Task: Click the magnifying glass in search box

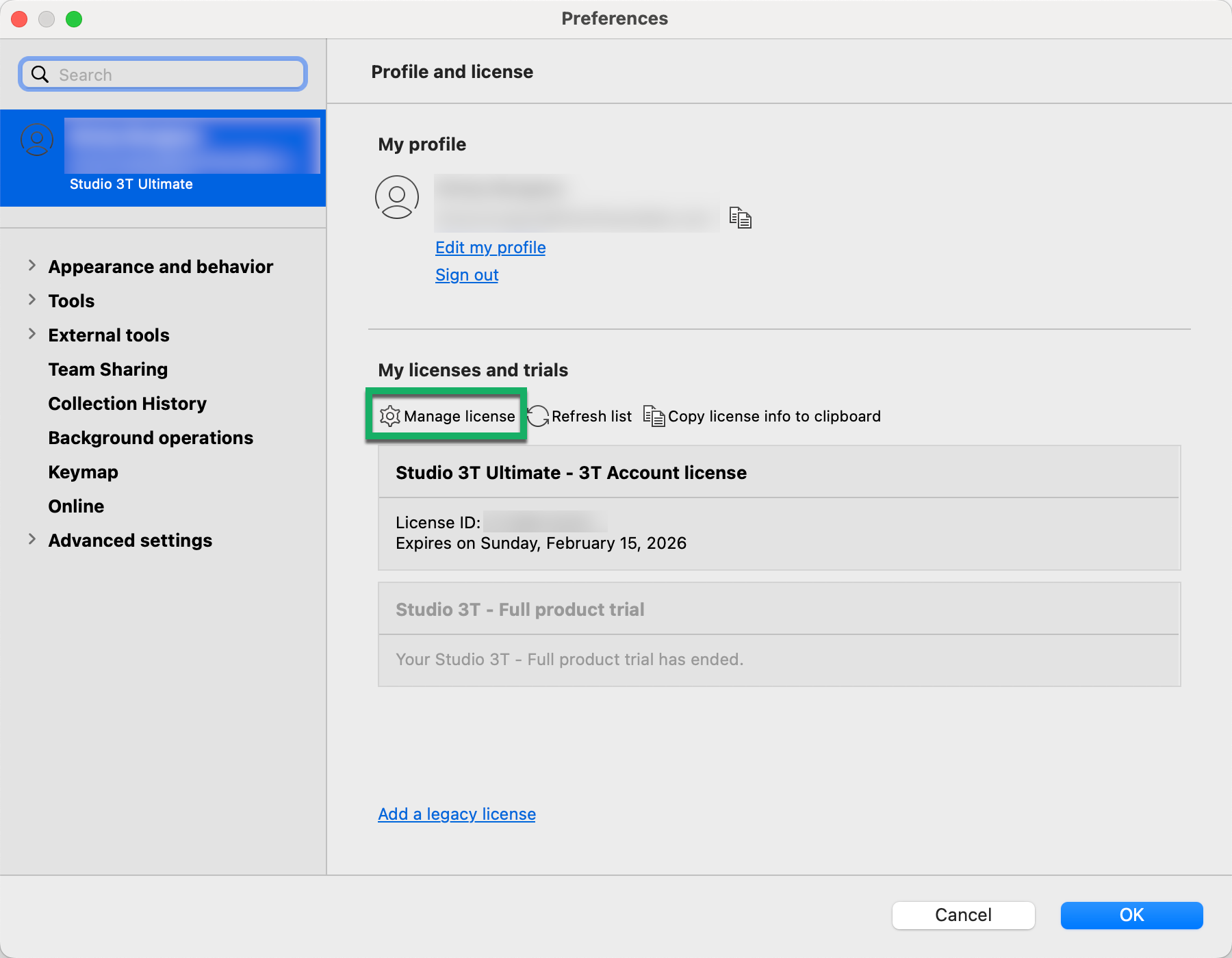Action: click(40, 75)
